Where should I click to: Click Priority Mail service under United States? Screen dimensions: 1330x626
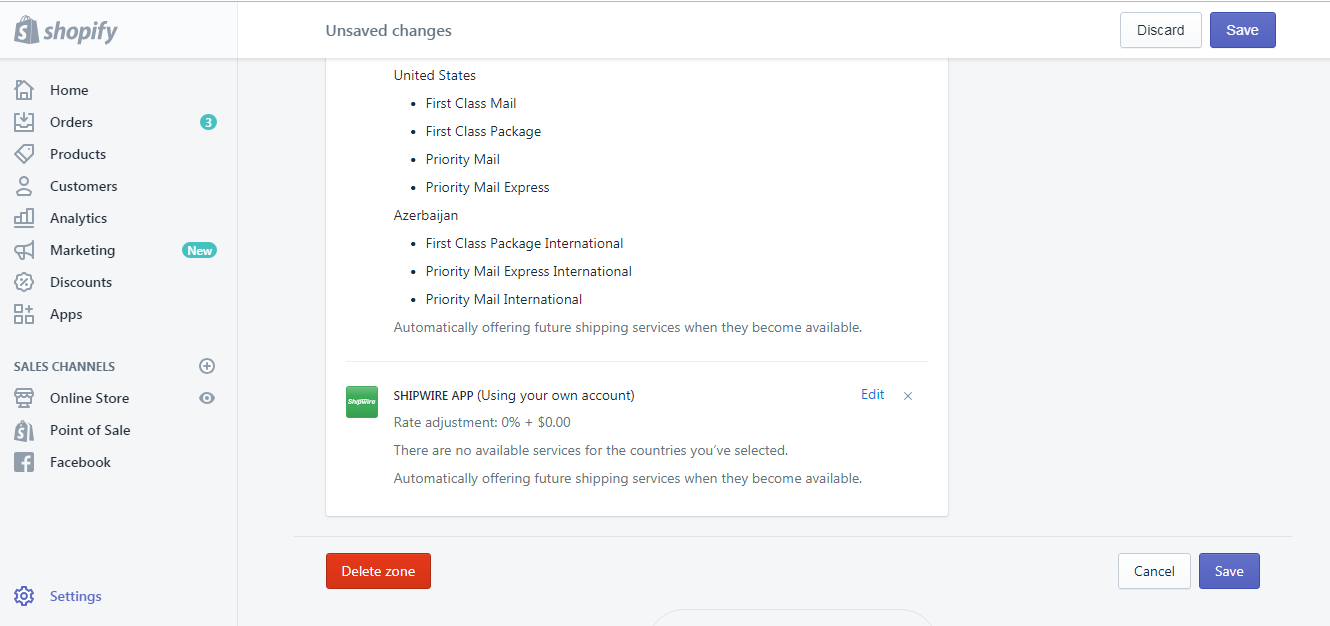pos(463,159)
